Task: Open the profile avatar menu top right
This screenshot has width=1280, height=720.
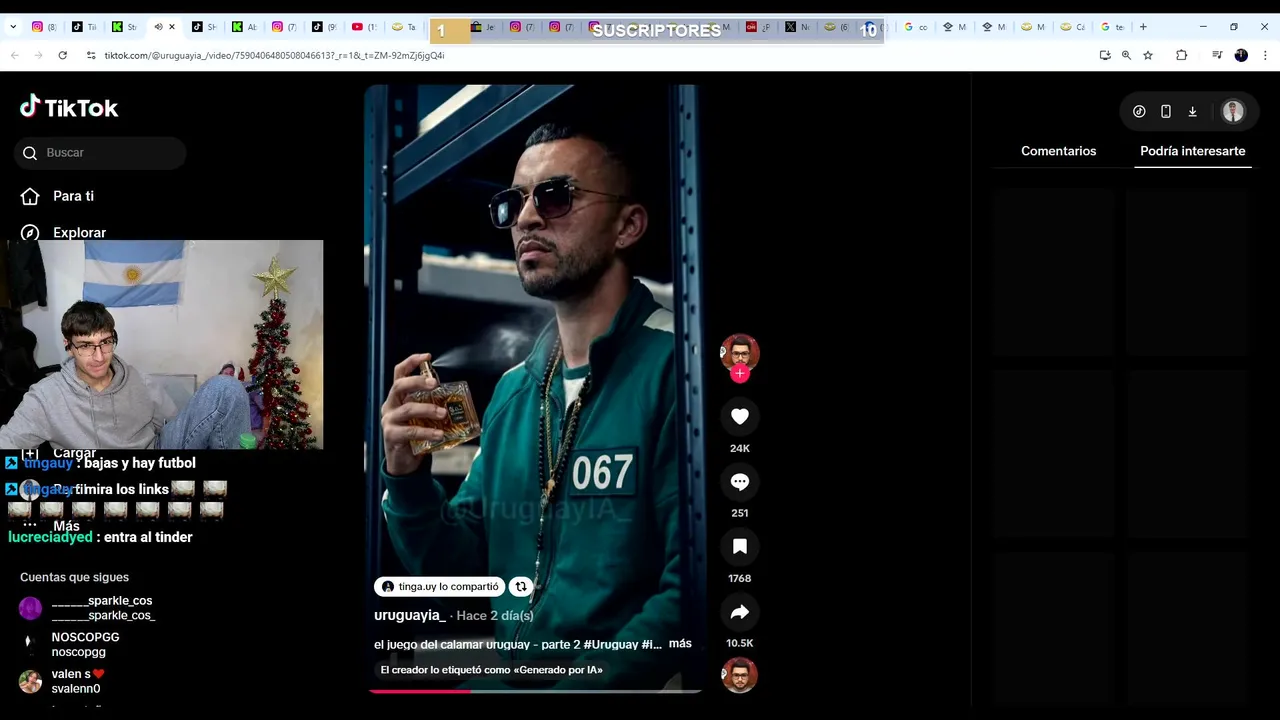Action: pyautogui.click(x=1233, y=112)
